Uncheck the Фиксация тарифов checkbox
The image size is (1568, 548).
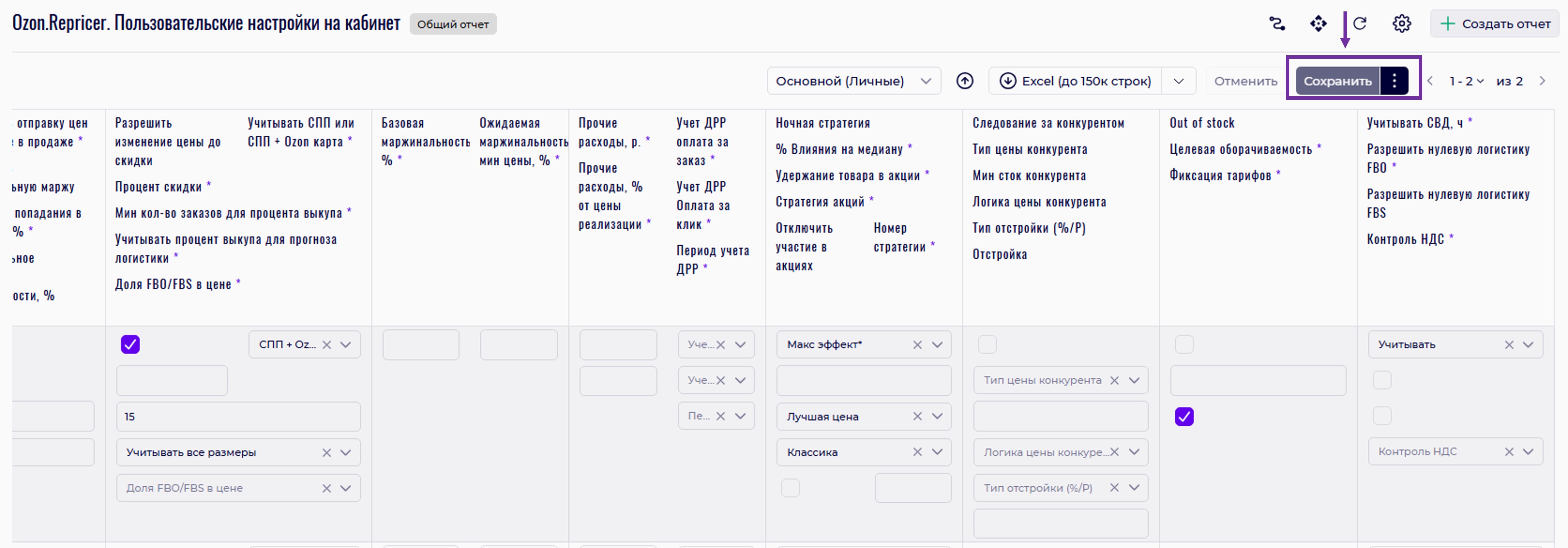(x=1184, y=416)
